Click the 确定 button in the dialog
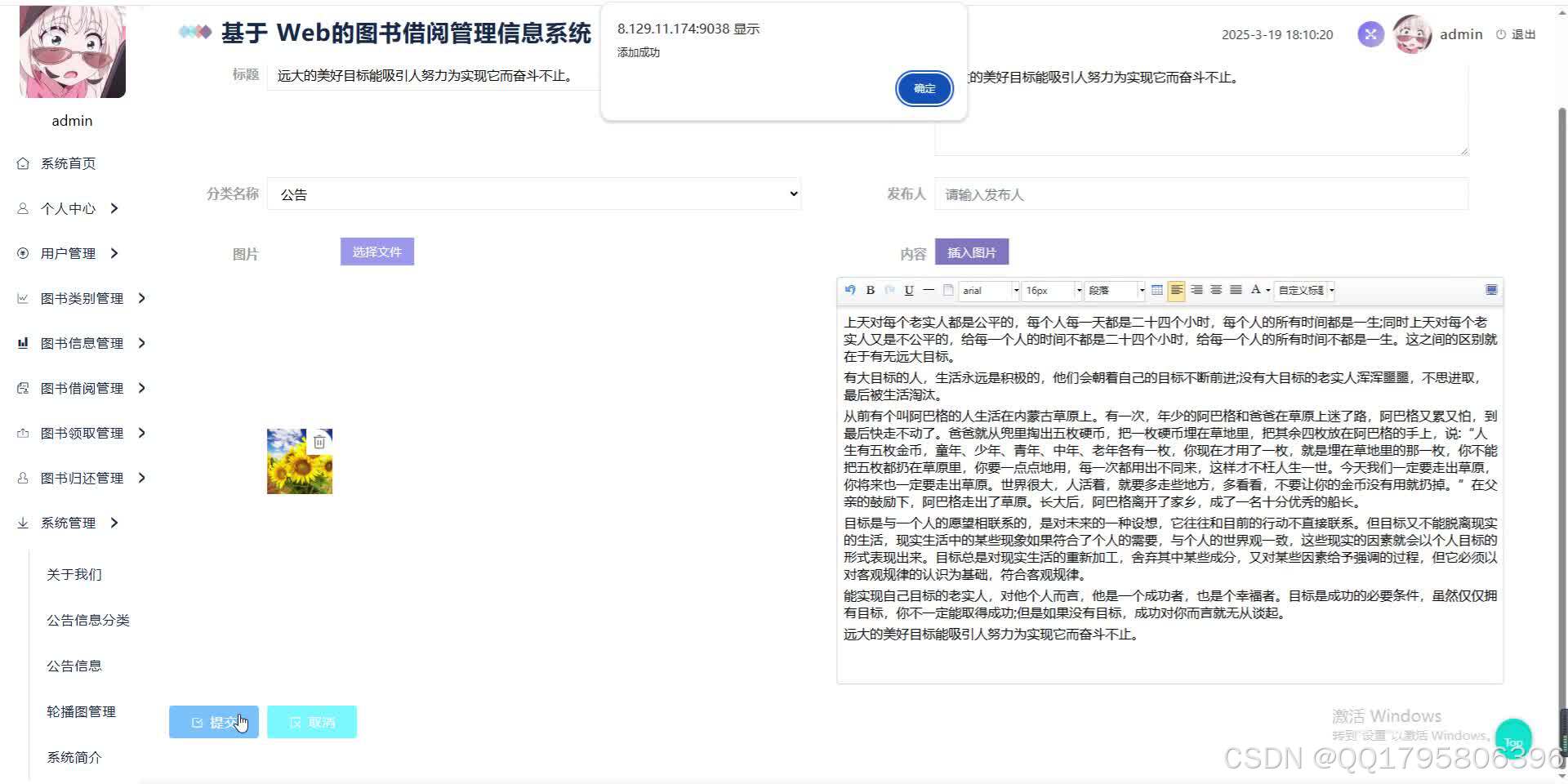Viewport: 1568px width, 784px height. [x=924, y=88]
